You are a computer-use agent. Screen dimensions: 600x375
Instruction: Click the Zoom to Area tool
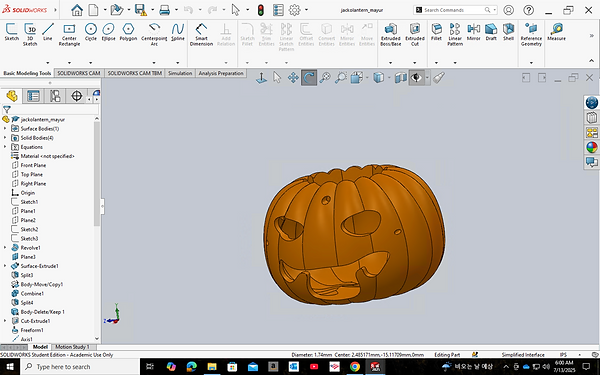(x=341, y=78)
